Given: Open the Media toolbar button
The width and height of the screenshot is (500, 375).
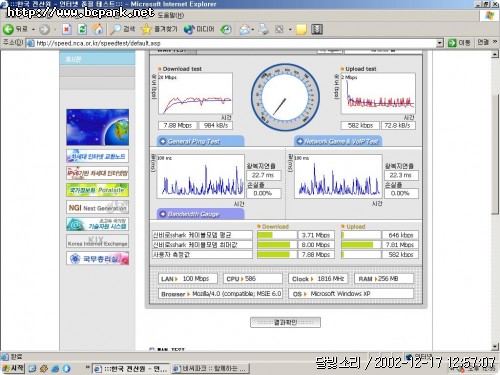Looking at the screenshot, I should (x=199, y=29).
